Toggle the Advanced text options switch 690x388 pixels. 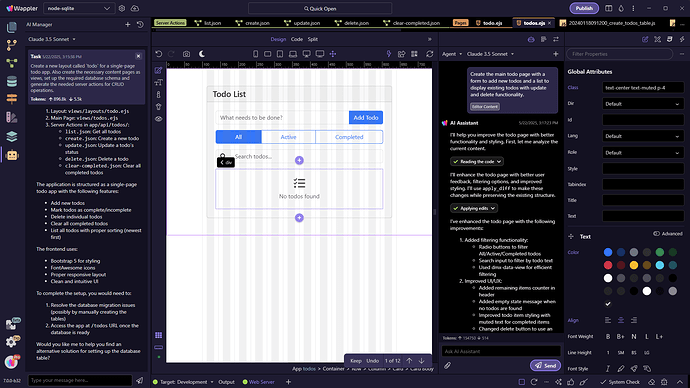[656, 234]
